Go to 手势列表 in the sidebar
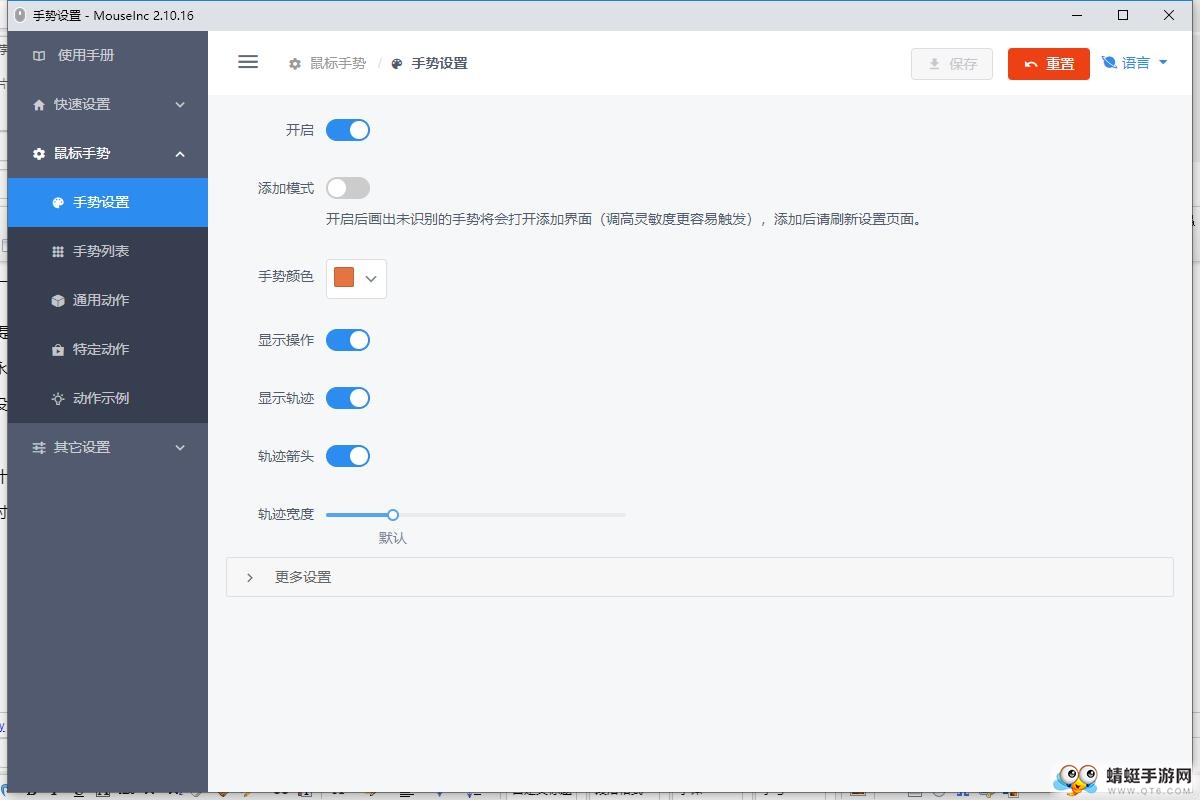 point(108,251)
